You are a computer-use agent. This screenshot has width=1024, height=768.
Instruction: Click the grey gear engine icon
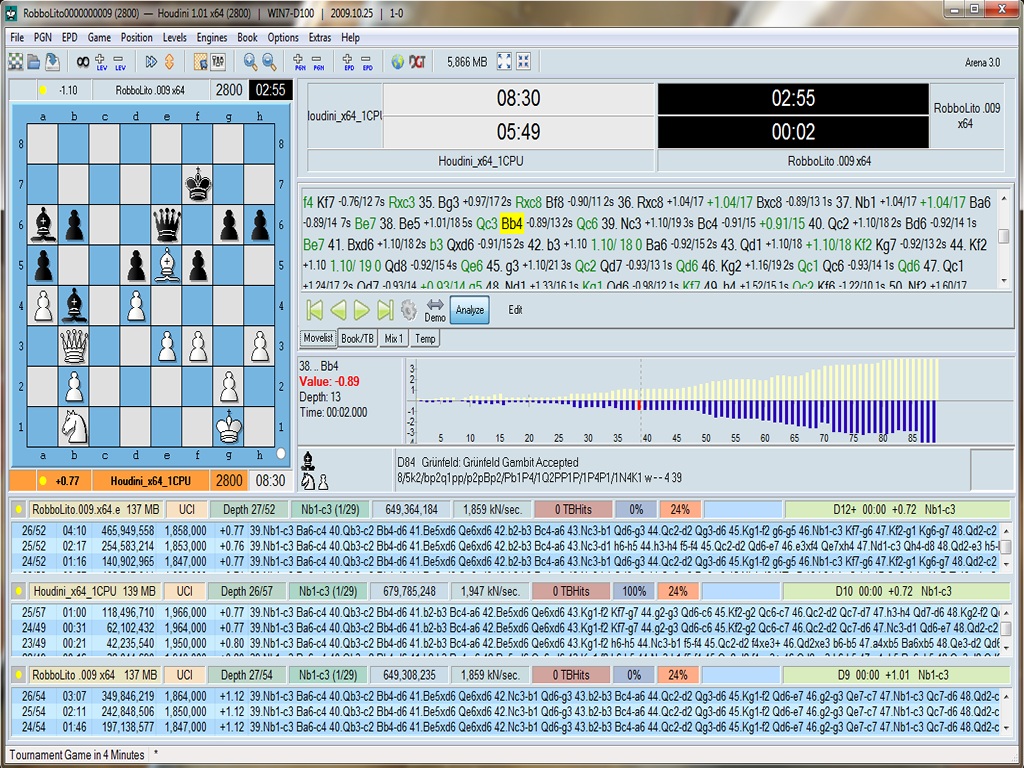click(x=409, y=310)
